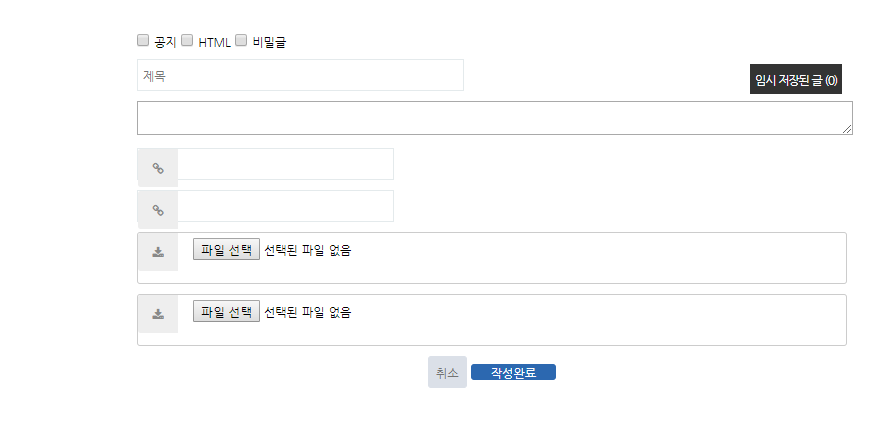Click the 취소 cancel button

click(x=447, y=373)
